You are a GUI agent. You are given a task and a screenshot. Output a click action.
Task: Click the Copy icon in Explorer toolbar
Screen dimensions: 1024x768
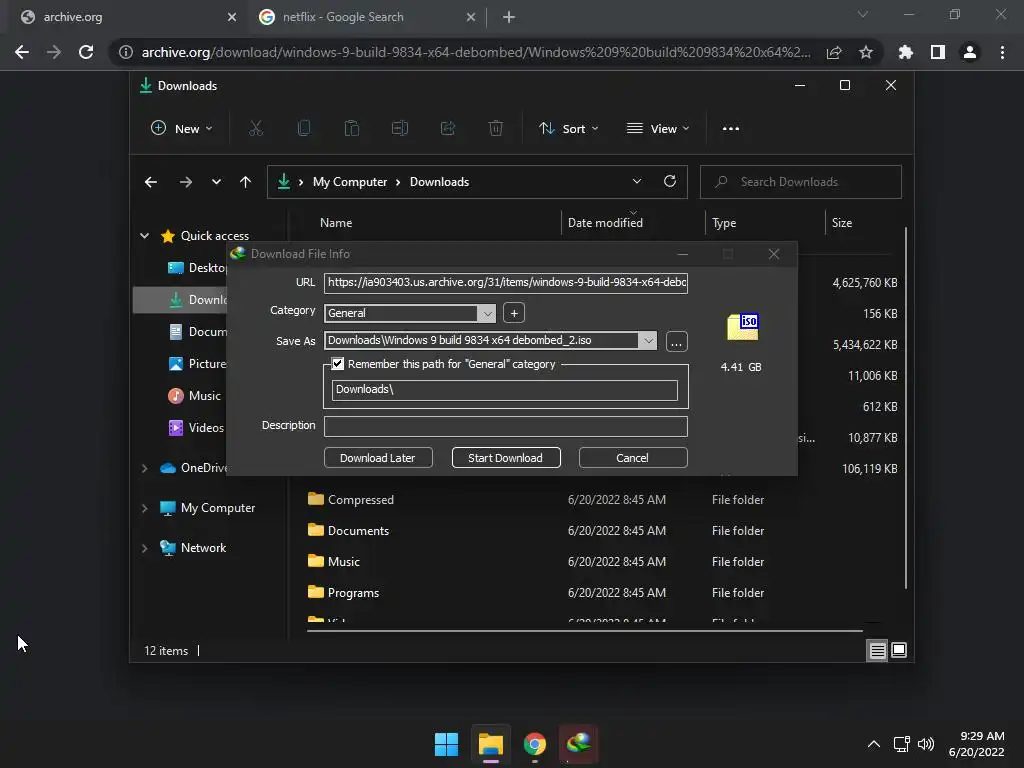point(304,129)
